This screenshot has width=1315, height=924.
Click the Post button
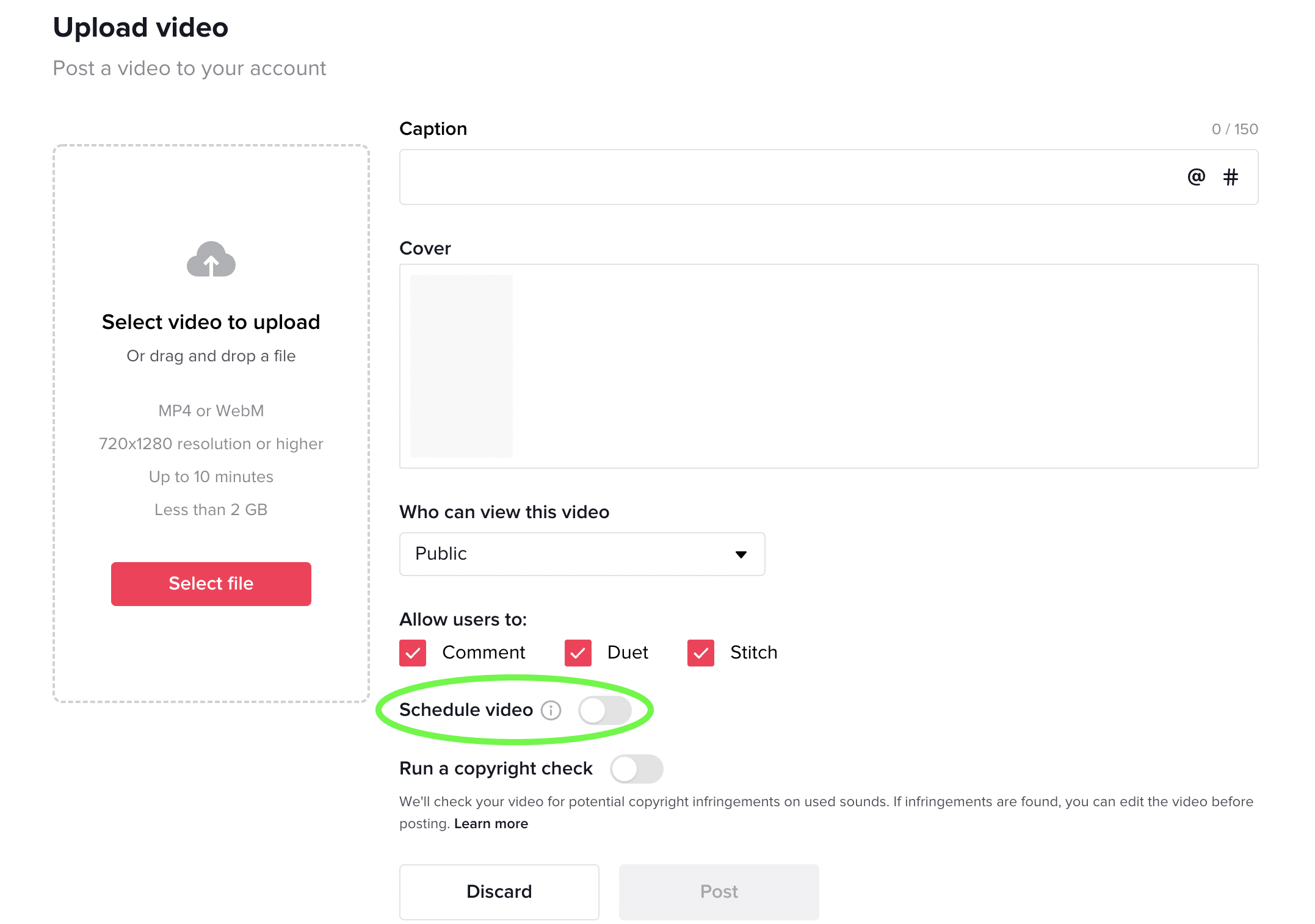(x=719, y=892)
